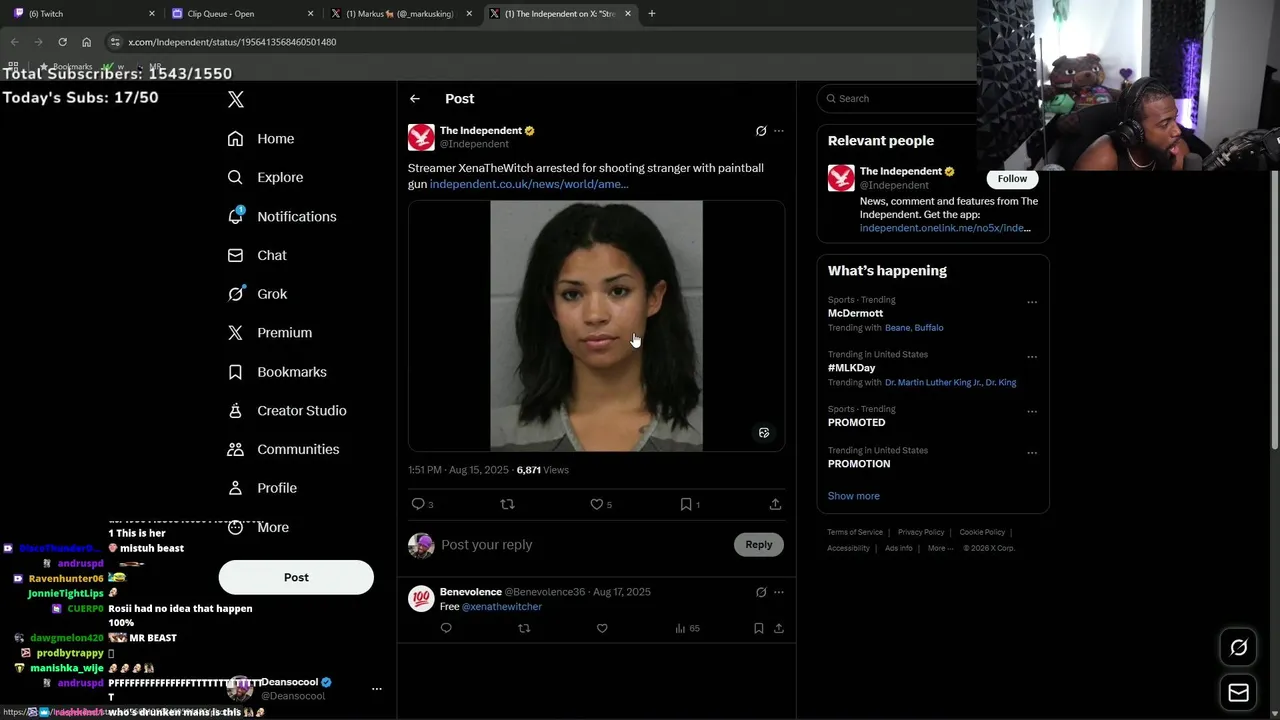Open a new browser tab
This screenshot has height=720, width=1280.
click(652, 13)
